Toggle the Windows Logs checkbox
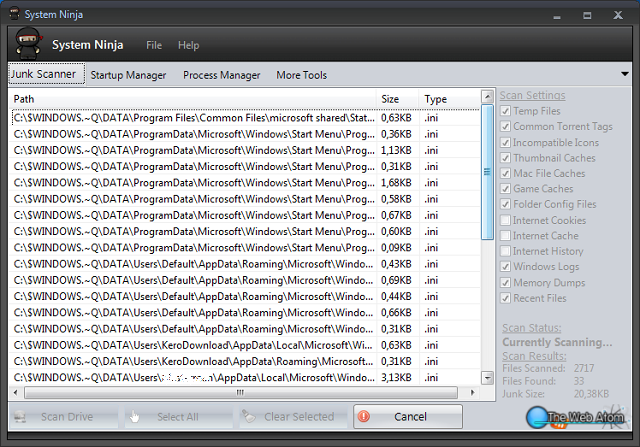The width and height of the screenshot is (640, 447). tap(505, 267)
